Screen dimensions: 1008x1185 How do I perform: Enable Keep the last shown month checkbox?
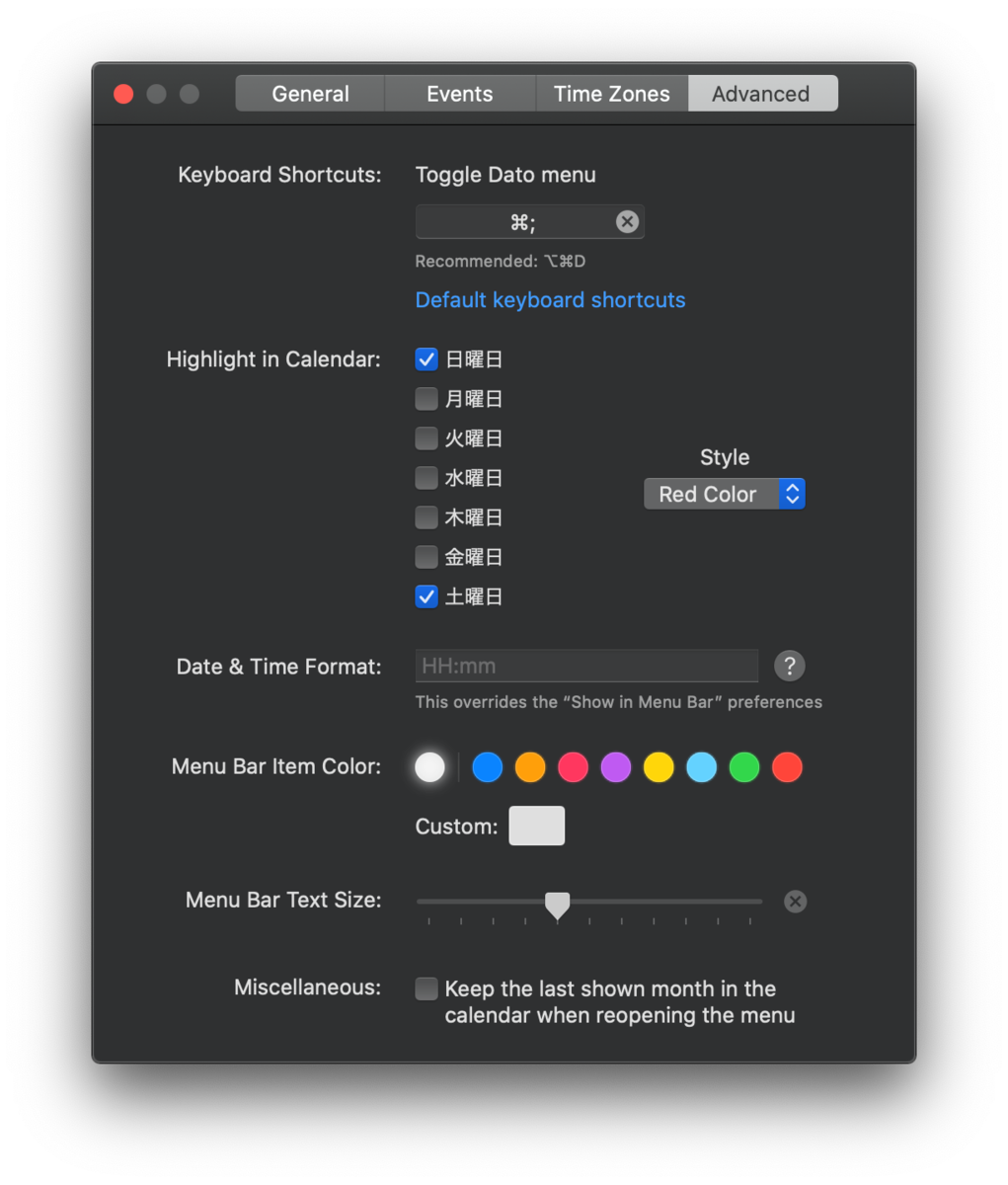click(426, 988)
